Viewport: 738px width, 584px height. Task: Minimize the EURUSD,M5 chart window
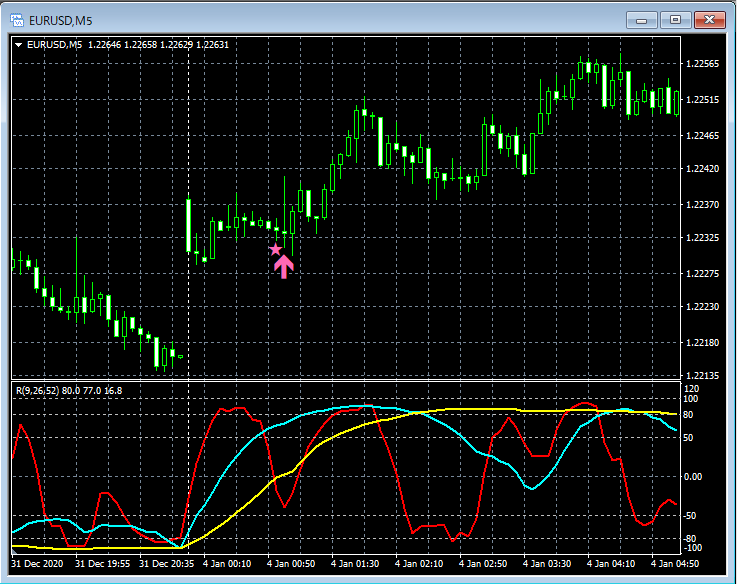(x=640, y=19)
